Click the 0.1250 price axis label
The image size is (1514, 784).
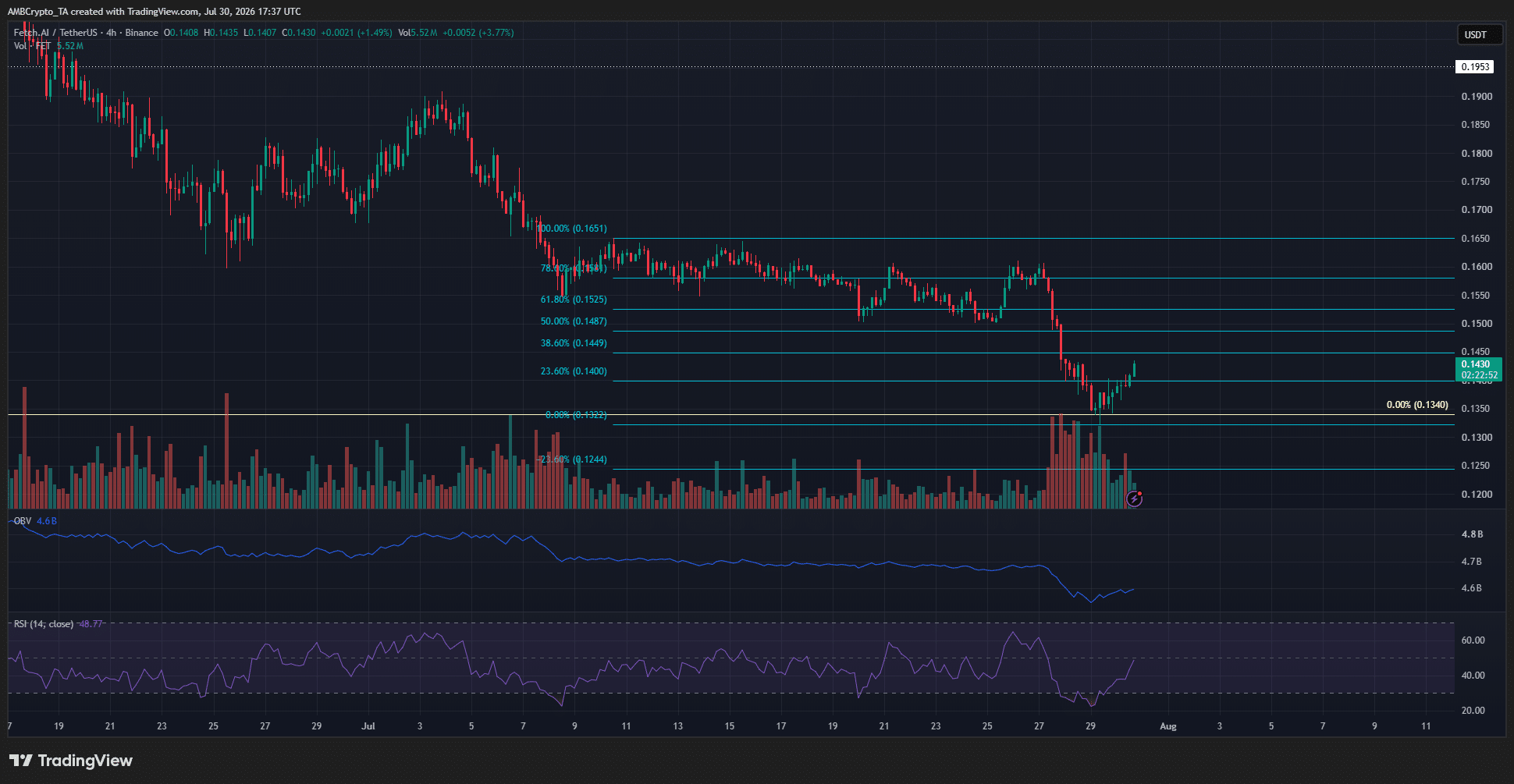click(1477, 466)
